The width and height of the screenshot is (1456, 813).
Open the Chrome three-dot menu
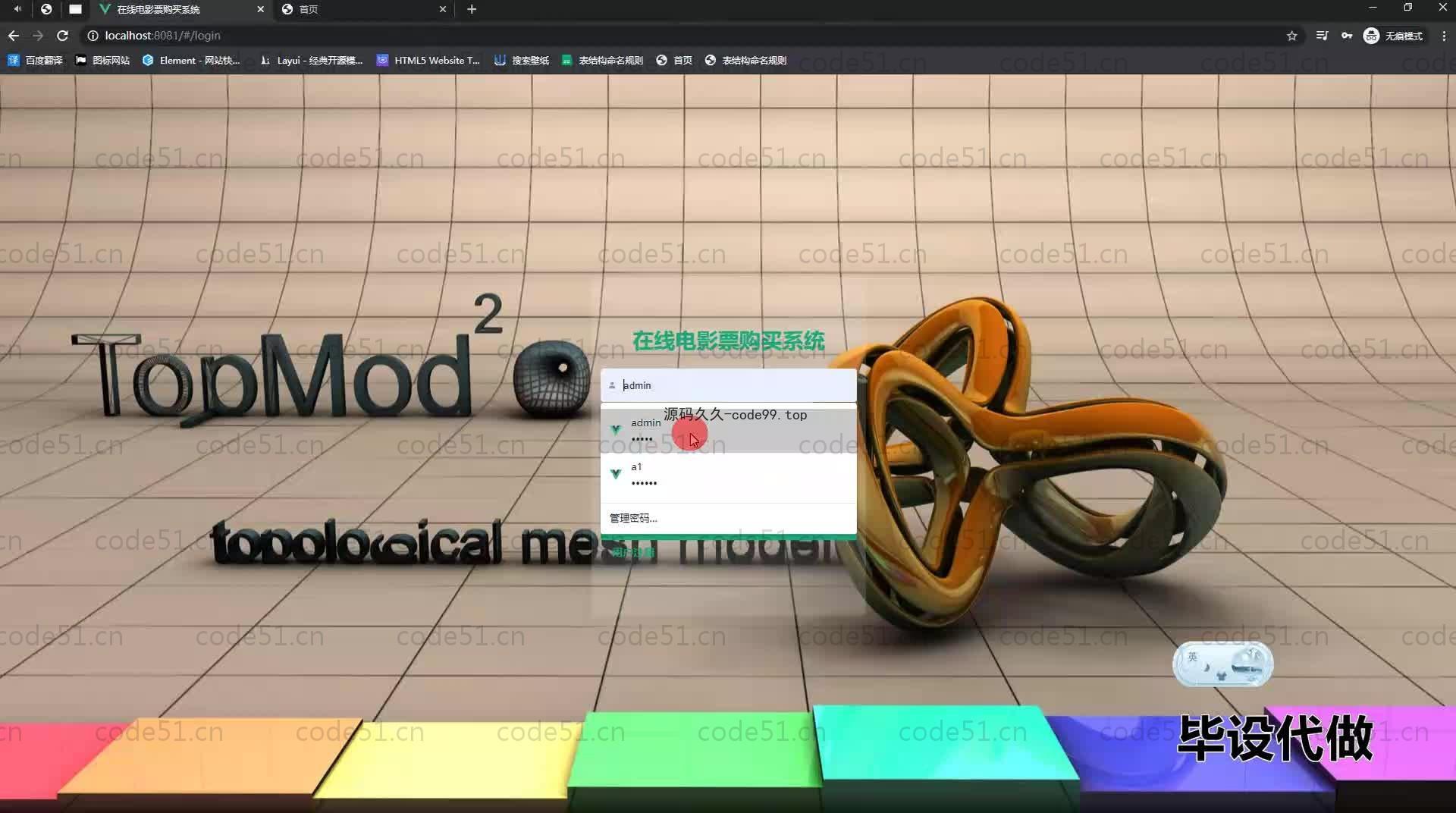pos(1444,36)
